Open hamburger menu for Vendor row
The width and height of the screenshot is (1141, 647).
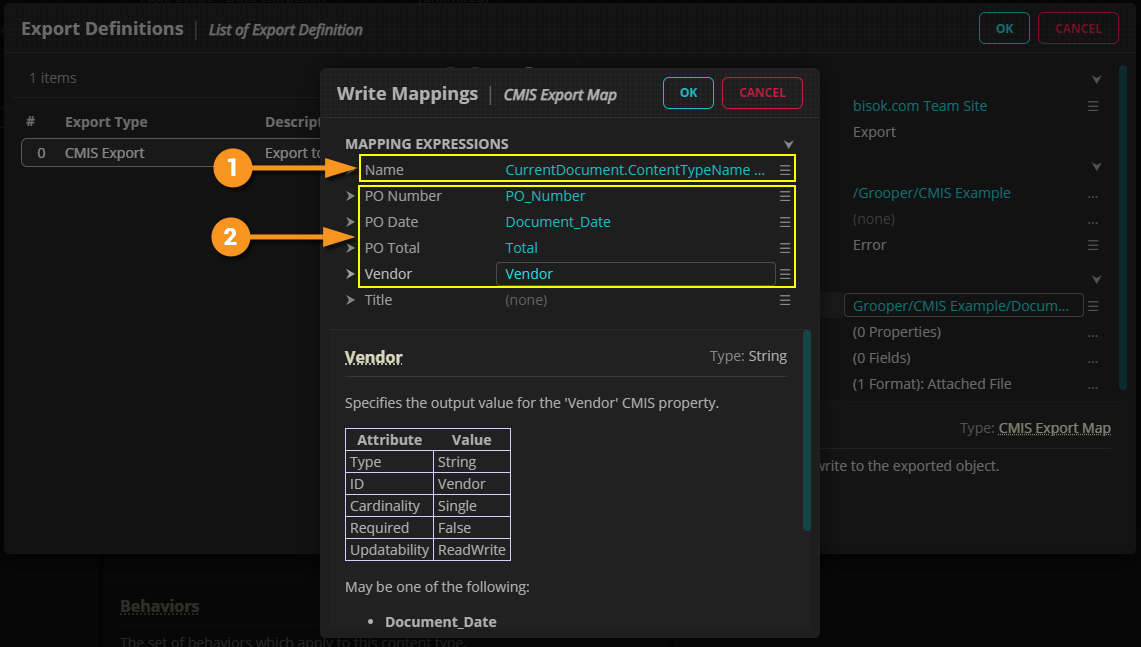pyautogui.click(x=785, y=275)
